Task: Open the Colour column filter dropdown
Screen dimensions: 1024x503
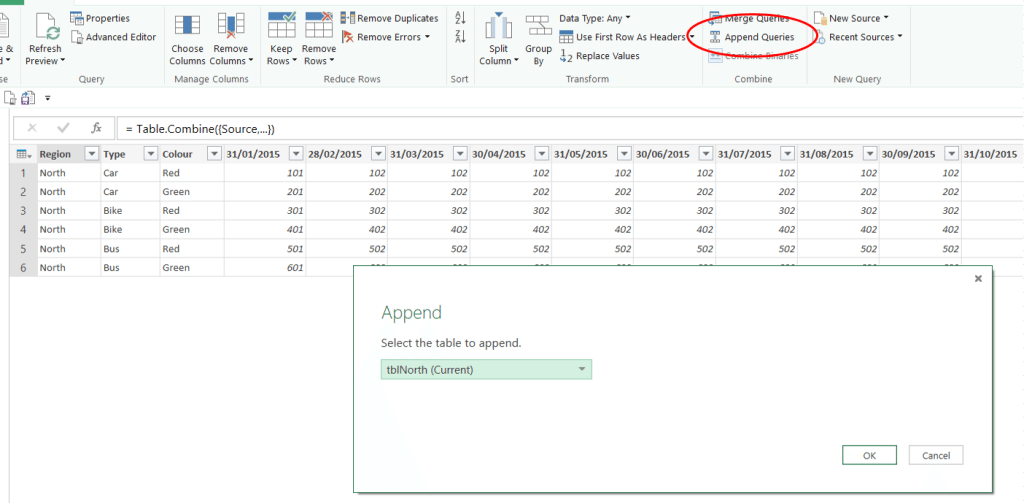Action: [214, 154]
